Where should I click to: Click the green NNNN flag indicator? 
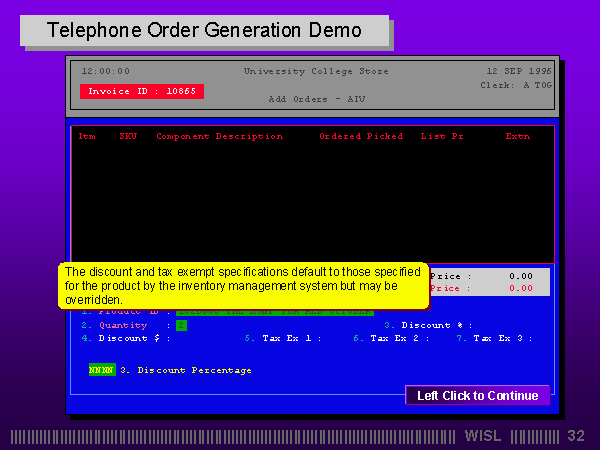pyautogui.click(x=101, y=370)
